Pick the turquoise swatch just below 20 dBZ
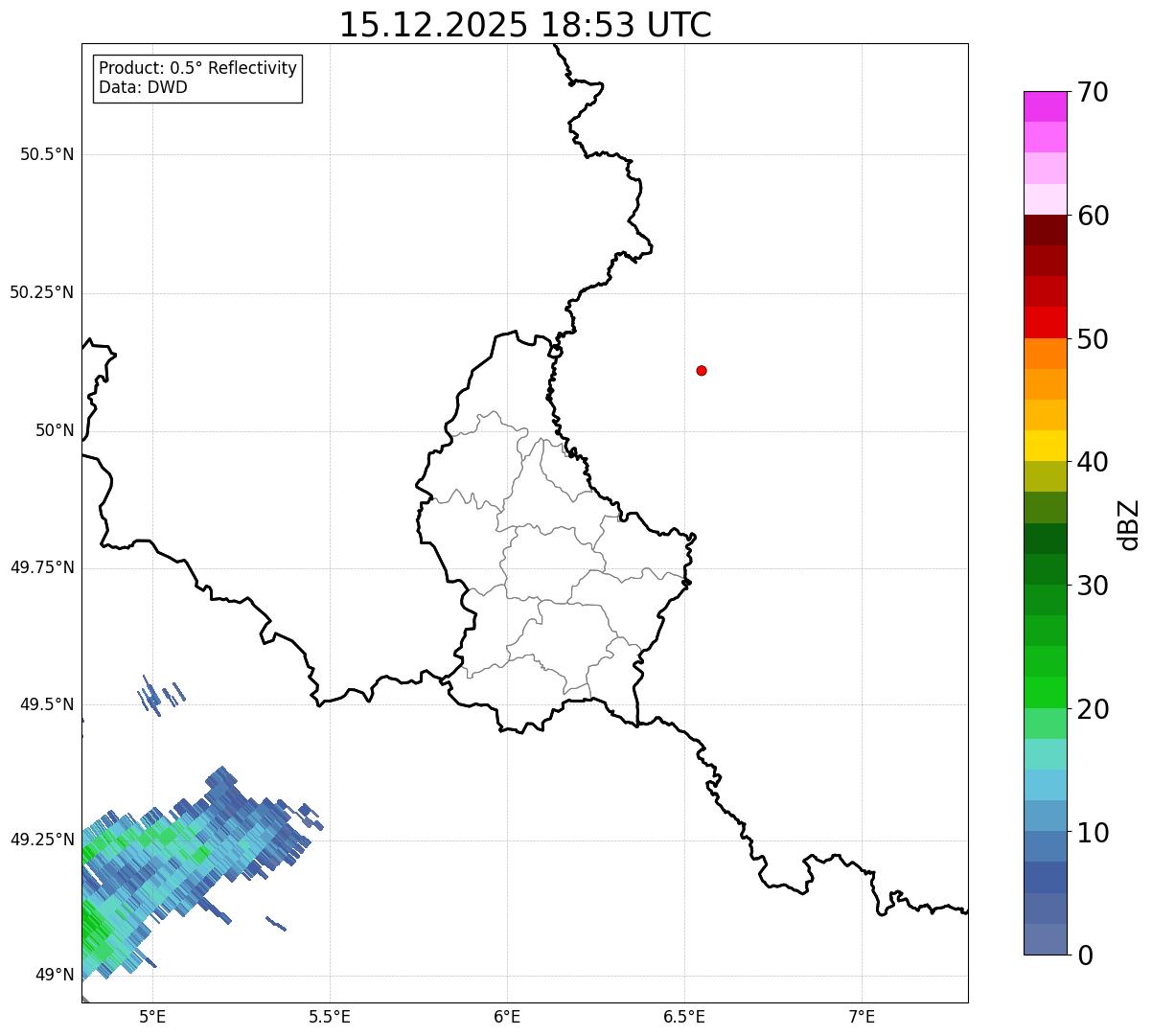 (x=1045, y=754)
